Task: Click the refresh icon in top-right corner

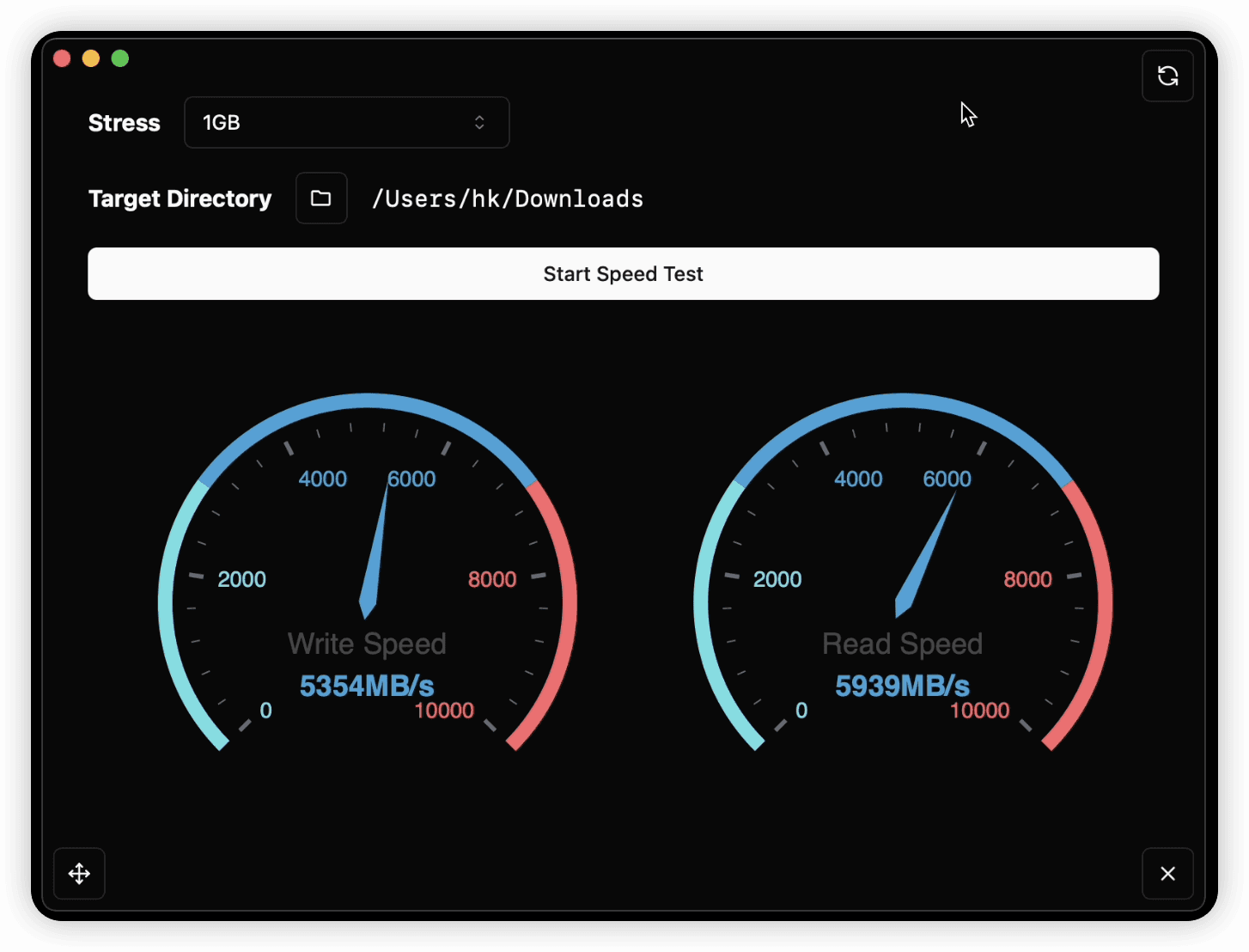Action: coord(1167,76)
